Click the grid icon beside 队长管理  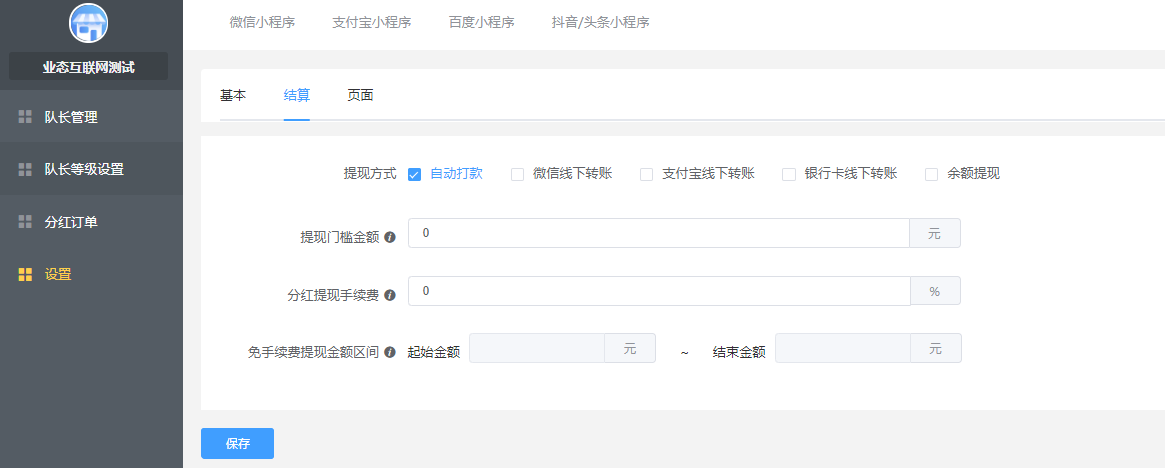tap(25, 117)
